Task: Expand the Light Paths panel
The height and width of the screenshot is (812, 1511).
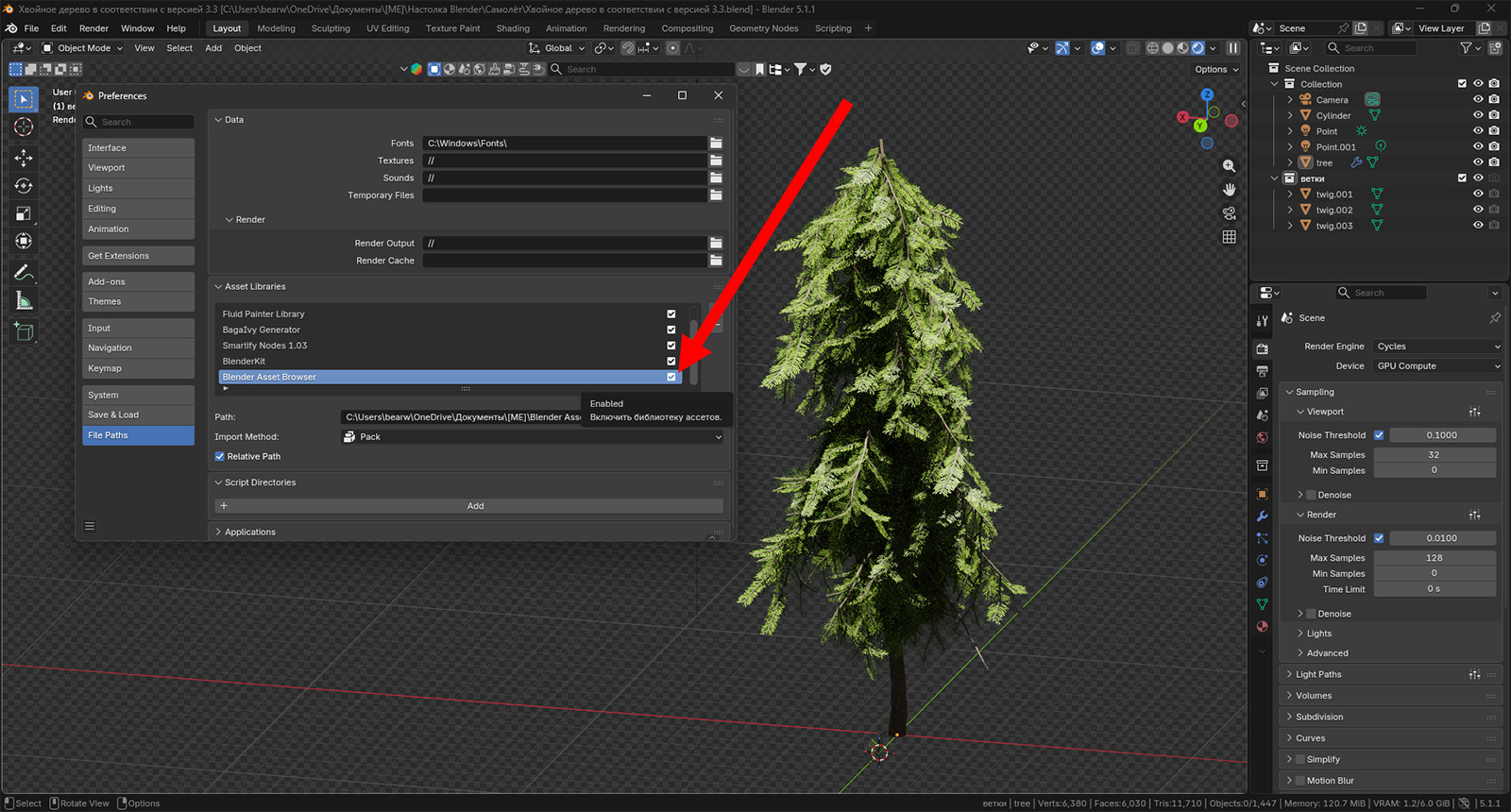Action: click(x=1318, y=674)
